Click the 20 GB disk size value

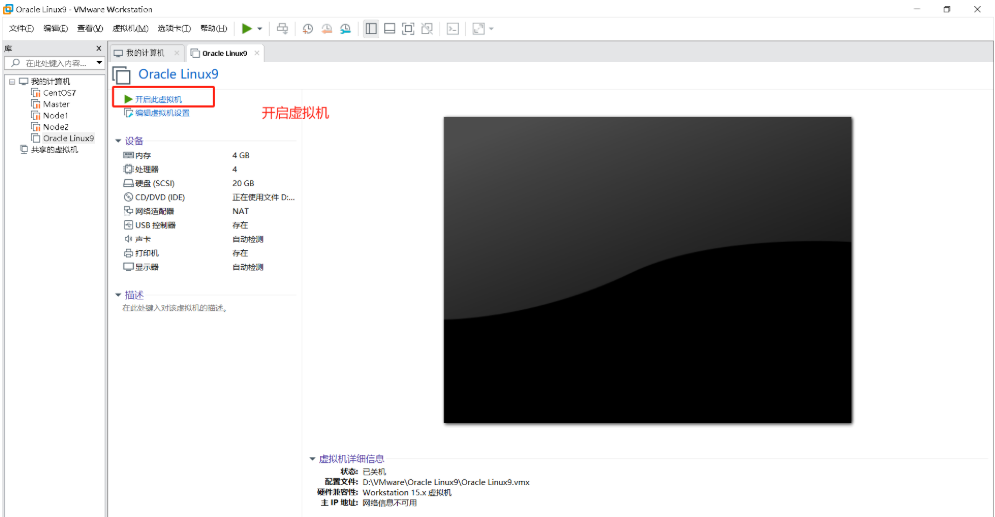(243, 183)
